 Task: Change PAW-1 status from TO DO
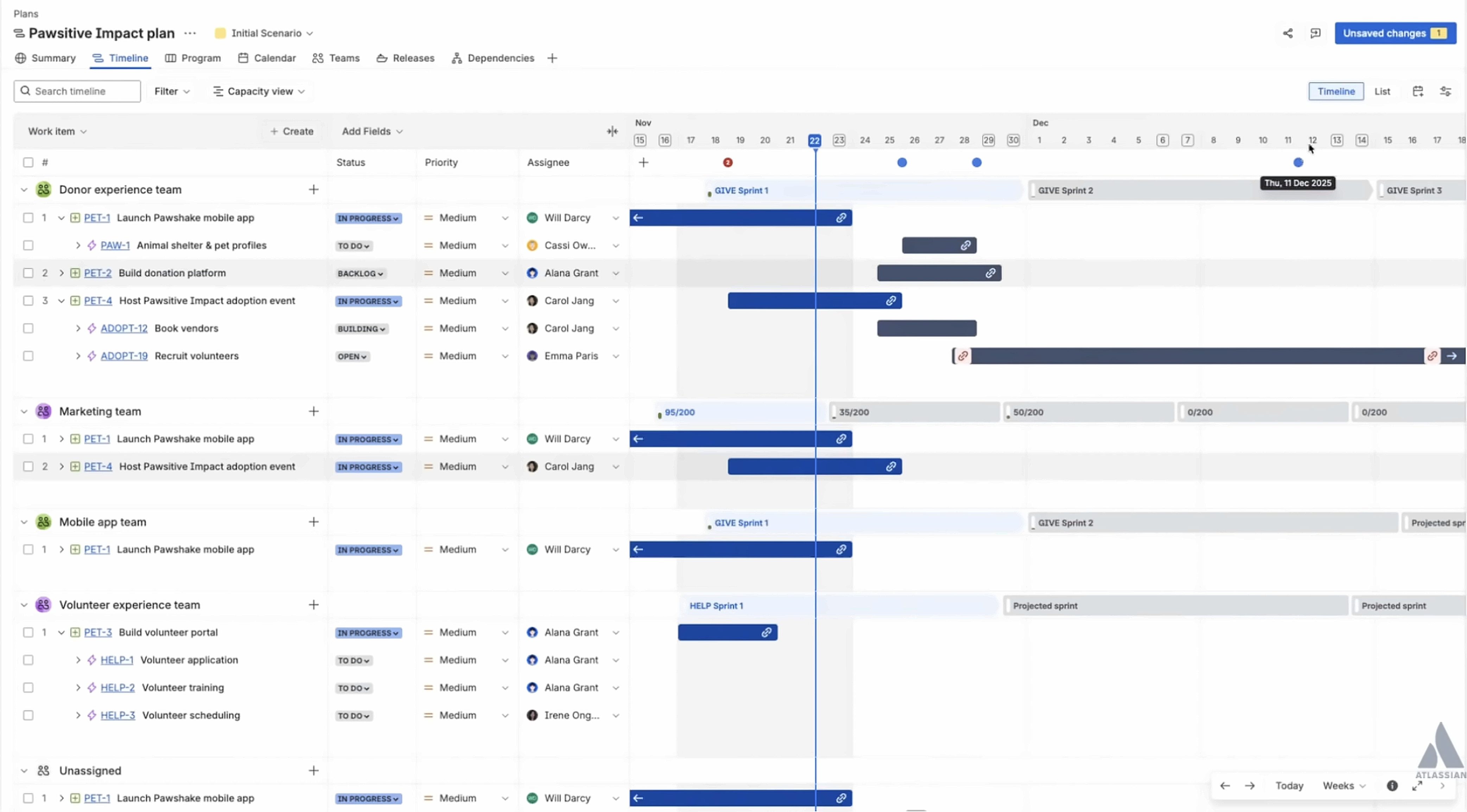pos(354,246)
